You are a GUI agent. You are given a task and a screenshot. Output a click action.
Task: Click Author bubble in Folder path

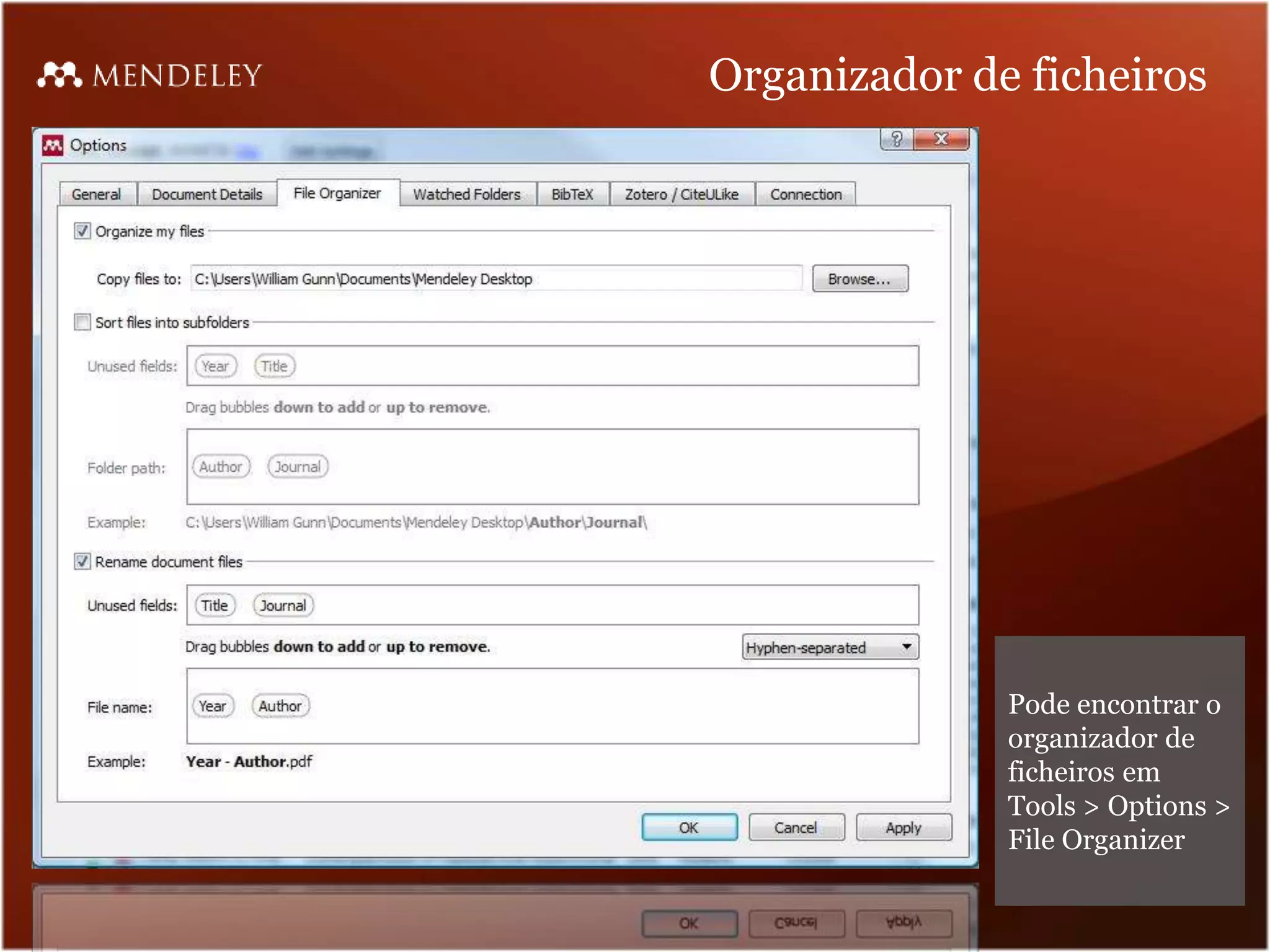pos(221,466)
